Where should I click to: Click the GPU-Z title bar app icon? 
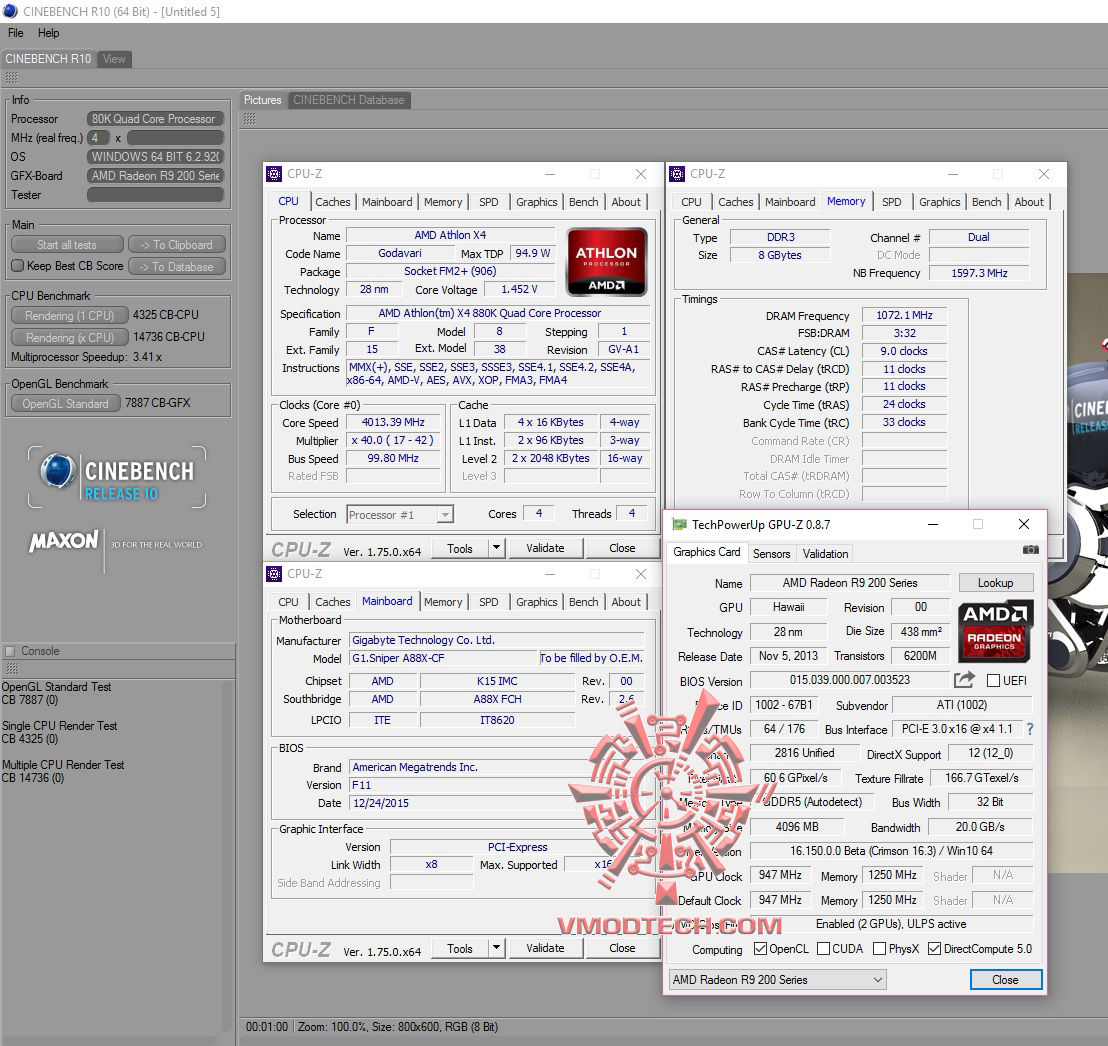(x=680, y=524)
